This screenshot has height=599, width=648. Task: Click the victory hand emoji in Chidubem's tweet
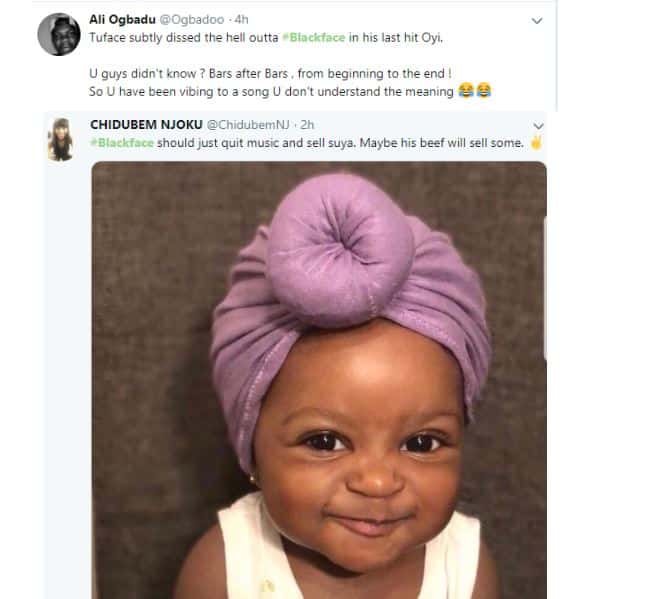coord(536,143)
